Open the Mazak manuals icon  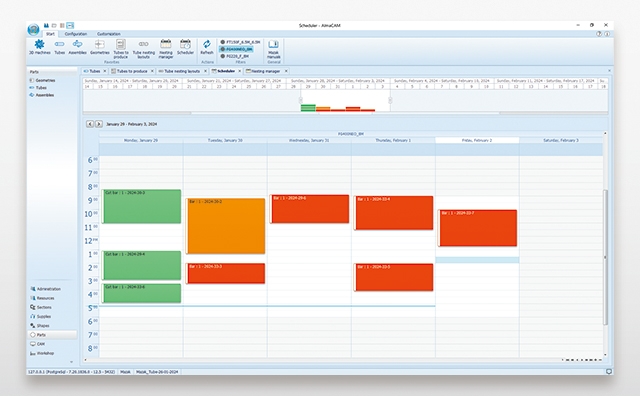(273, 49)
